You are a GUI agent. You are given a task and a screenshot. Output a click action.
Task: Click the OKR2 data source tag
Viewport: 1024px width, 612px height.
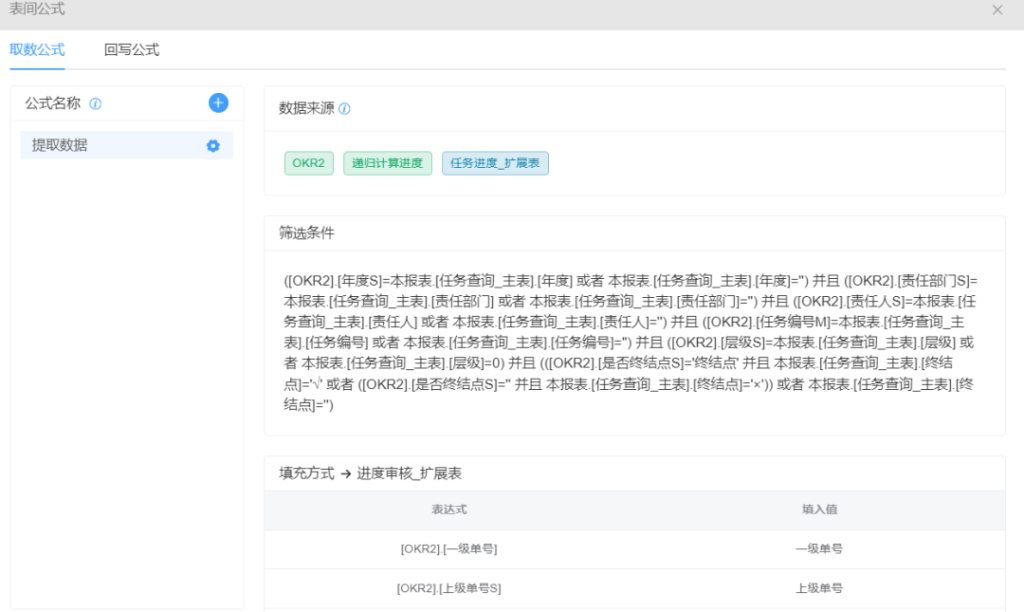tap(308, 163)
